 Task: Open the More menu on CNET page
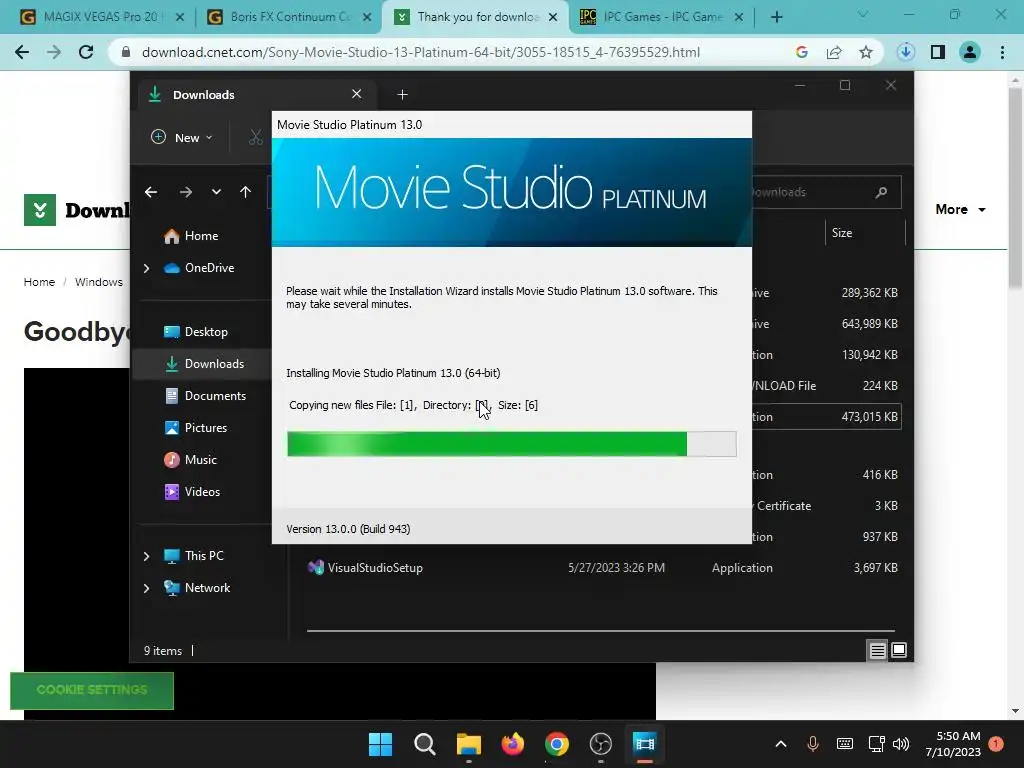960,210
